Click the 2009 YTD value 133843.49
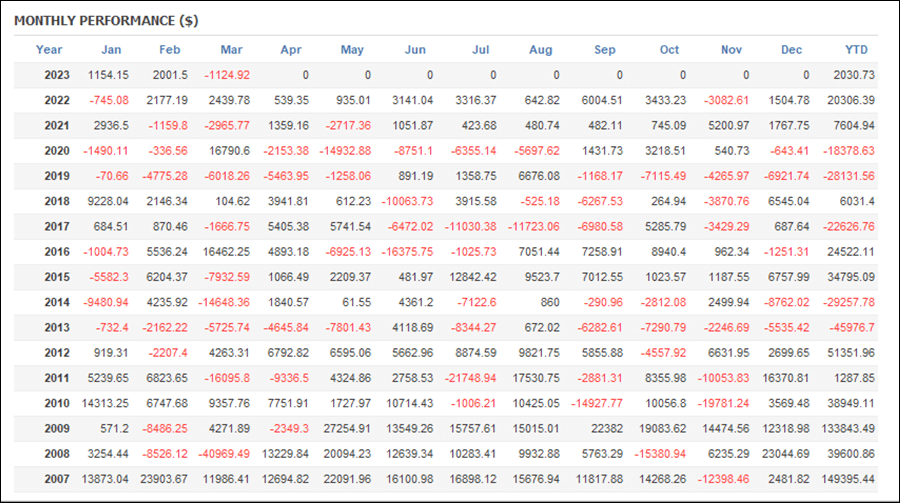Image resolution: width=900 pixels, height=503 pixels. click(x=848, y=429)
